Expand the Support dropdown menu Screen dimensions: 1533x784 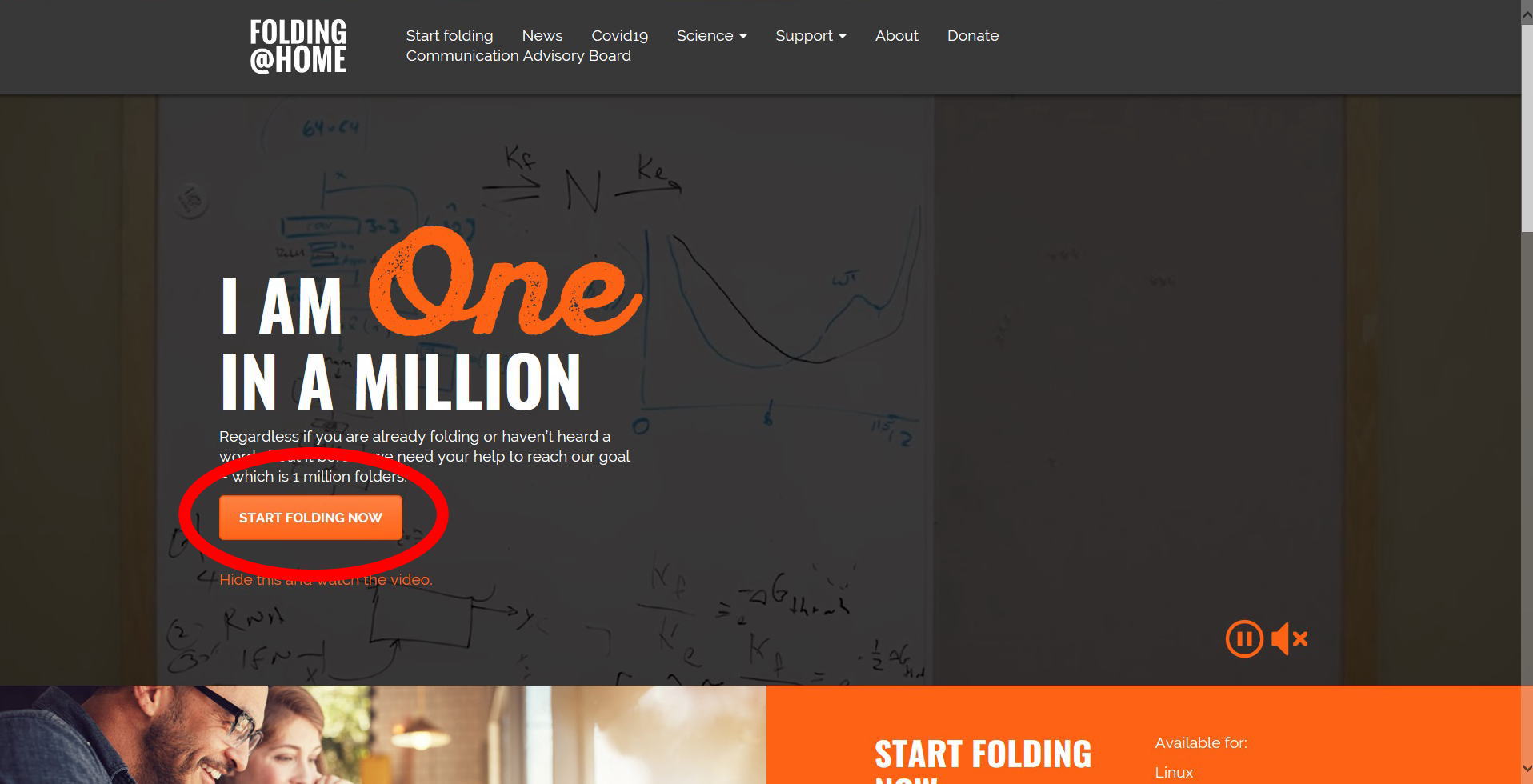(811, 35)
